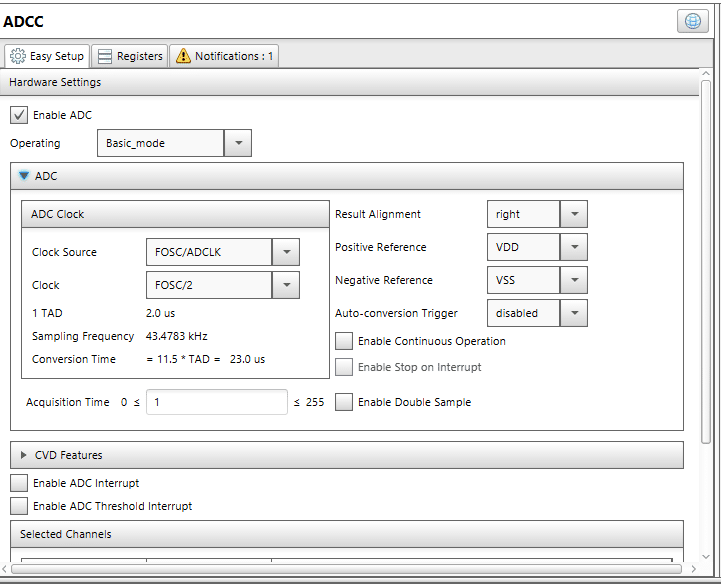Open the Notifications tab
721x584 pixels.
click(x=224, y=56)
